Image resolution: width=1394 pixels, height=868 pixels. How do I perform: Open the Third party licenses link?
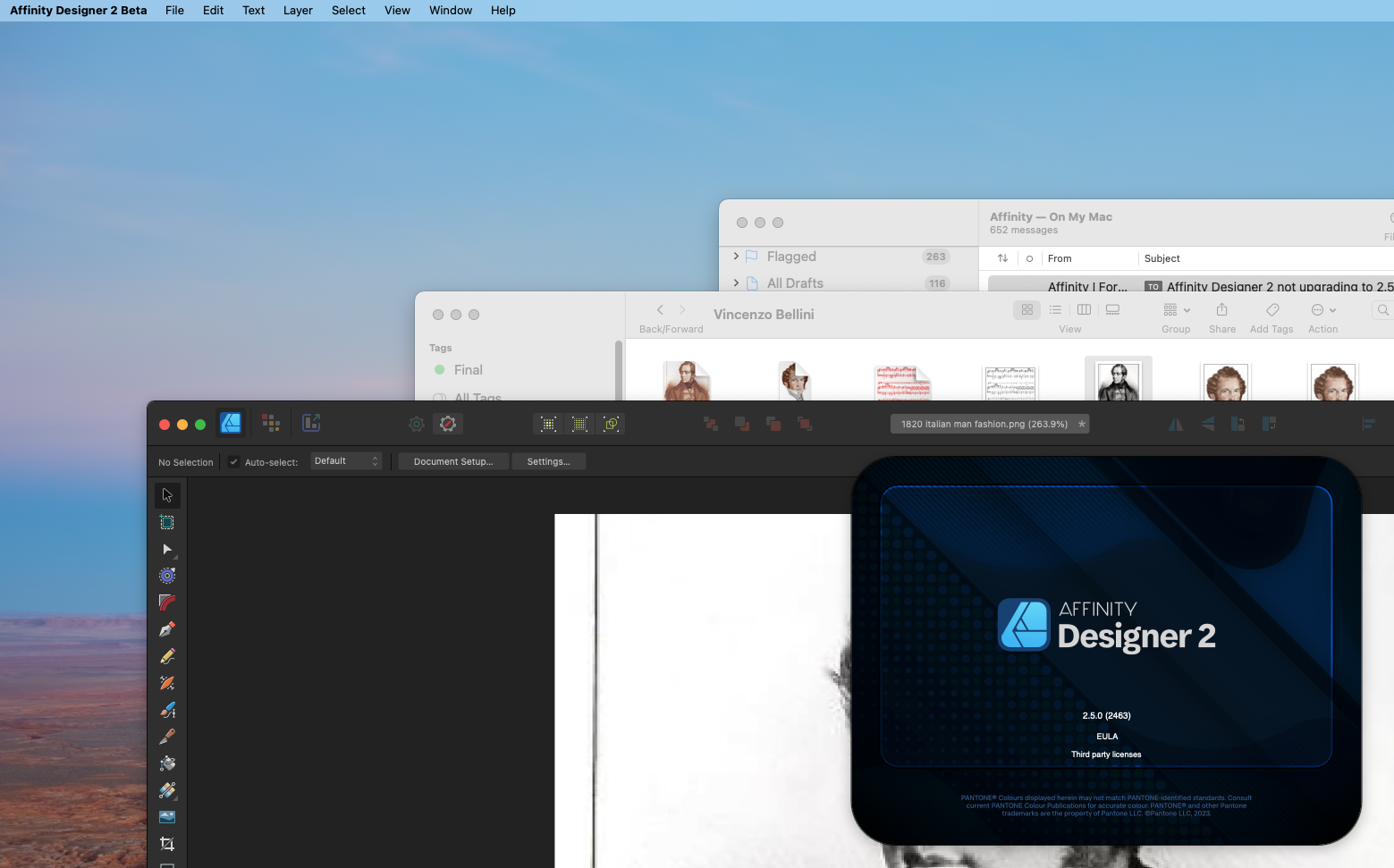(1106, 754)
